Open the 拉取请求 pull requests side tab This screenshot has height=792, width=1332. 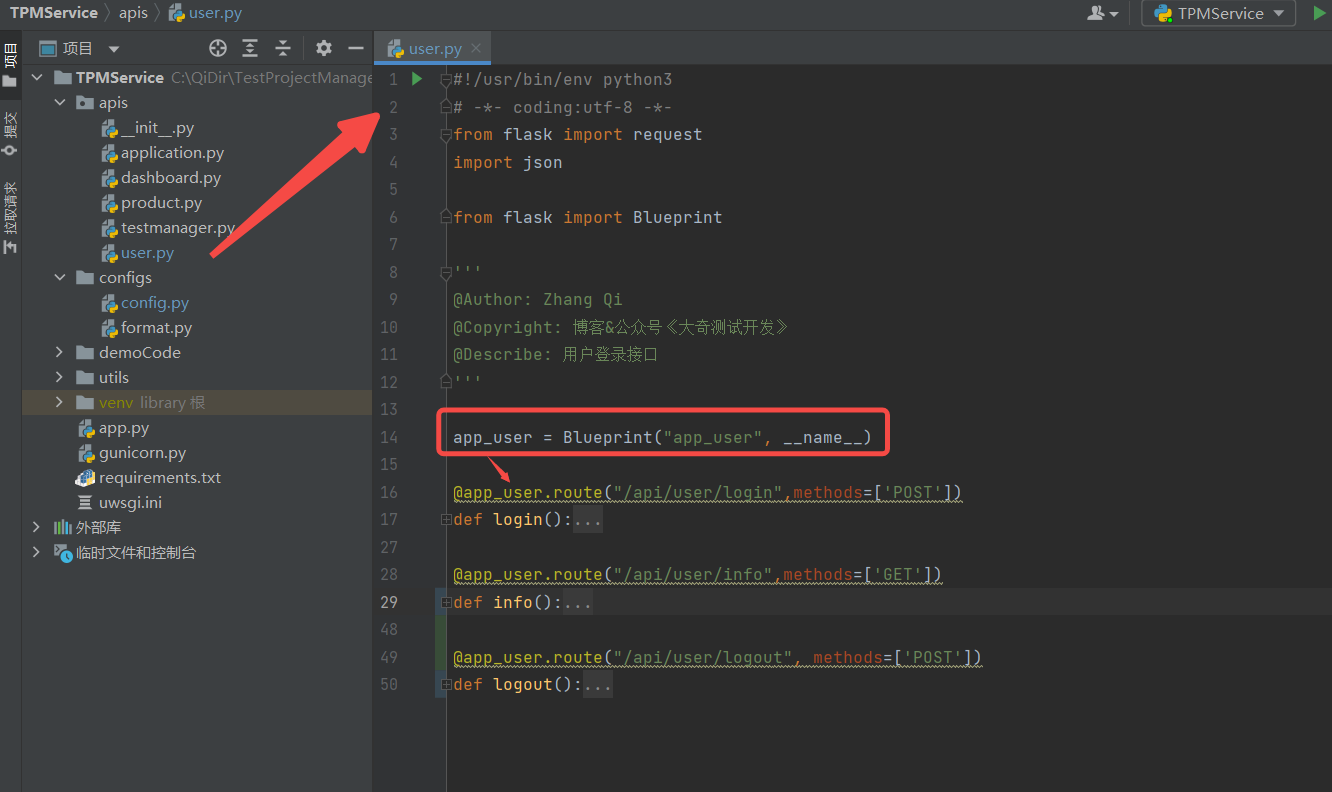pyautogui.click(x=10, y=216)
